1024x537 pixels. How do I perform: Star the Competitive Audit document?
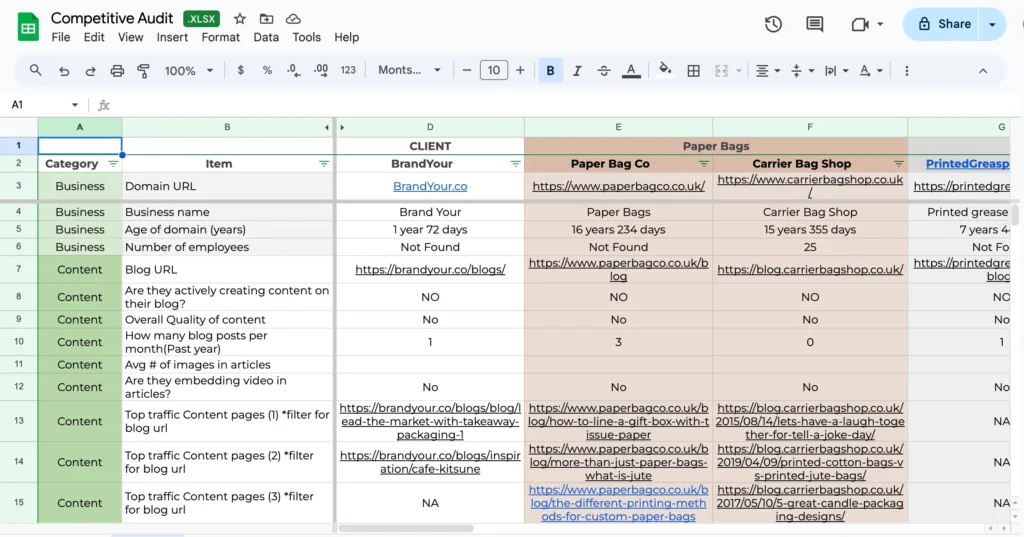point(240,19)
